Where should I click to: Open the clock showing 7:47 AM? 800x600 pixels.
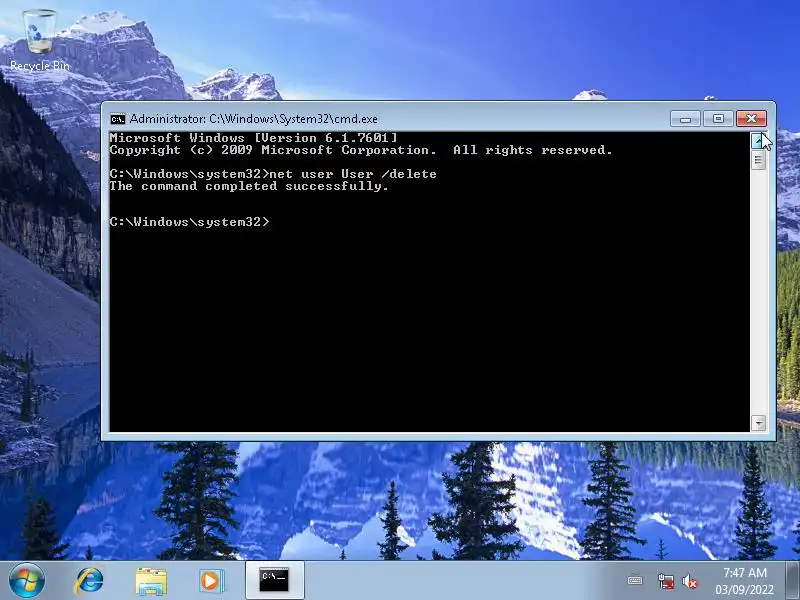(x=744, y=581)
